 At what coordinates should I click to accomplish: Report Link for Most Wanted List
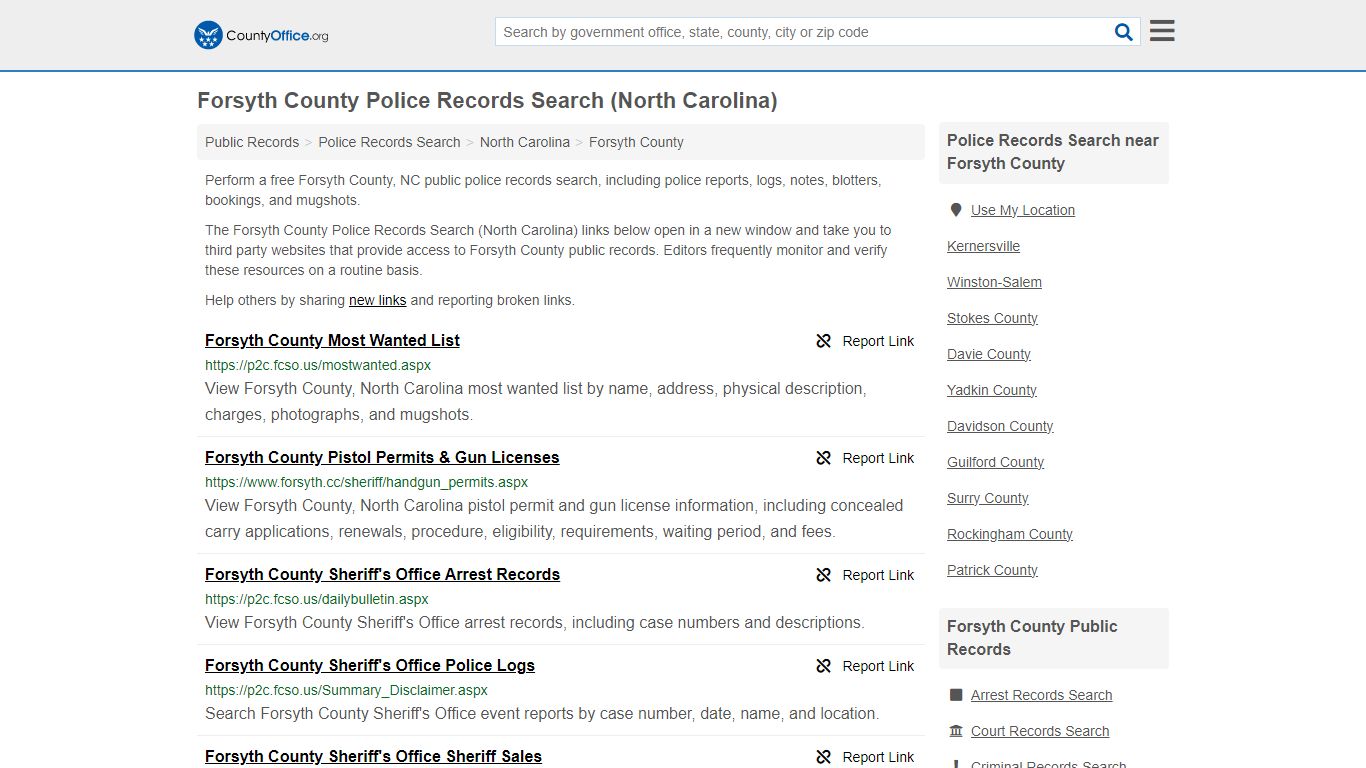pyautogui.click(x=878, y=341)
